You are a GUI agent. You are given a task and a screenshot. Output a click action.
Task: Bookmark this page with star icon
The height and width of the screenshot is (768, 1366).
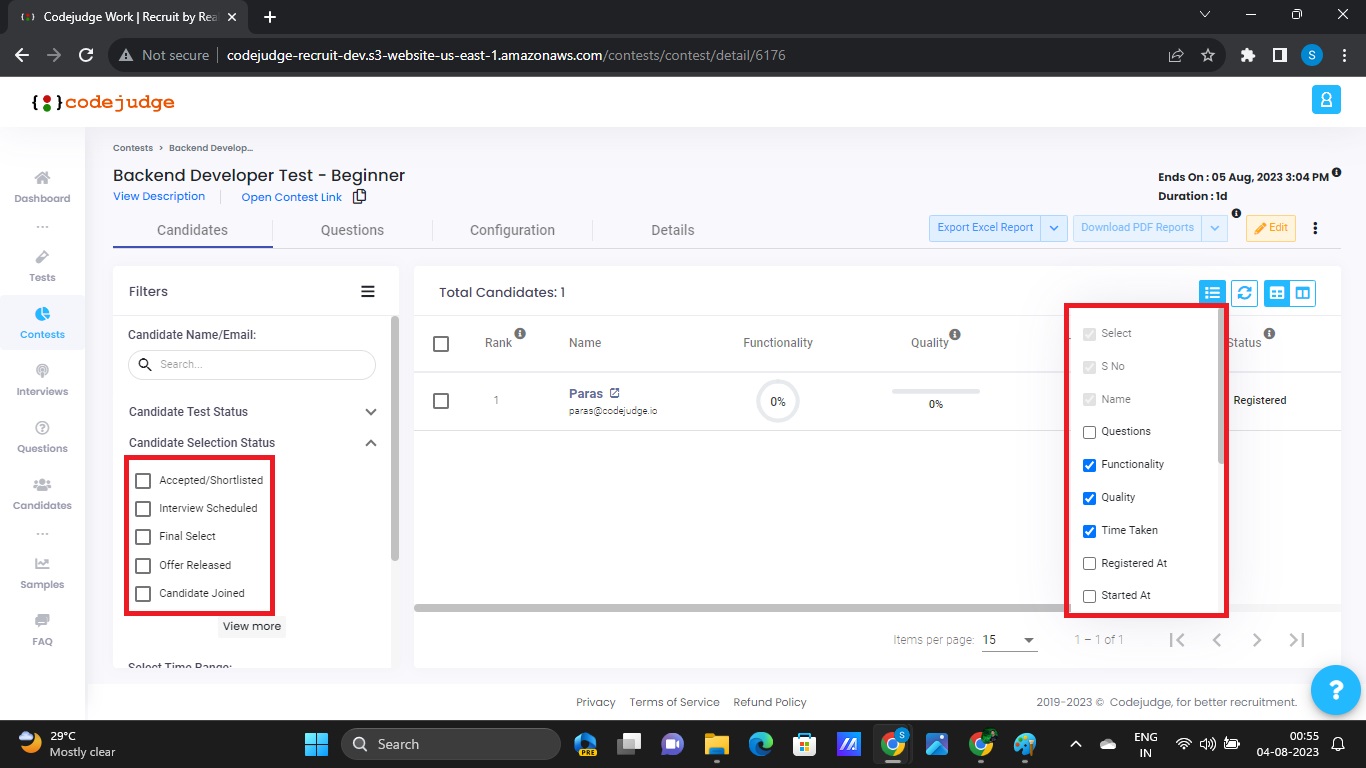(x=1207, y=55)
